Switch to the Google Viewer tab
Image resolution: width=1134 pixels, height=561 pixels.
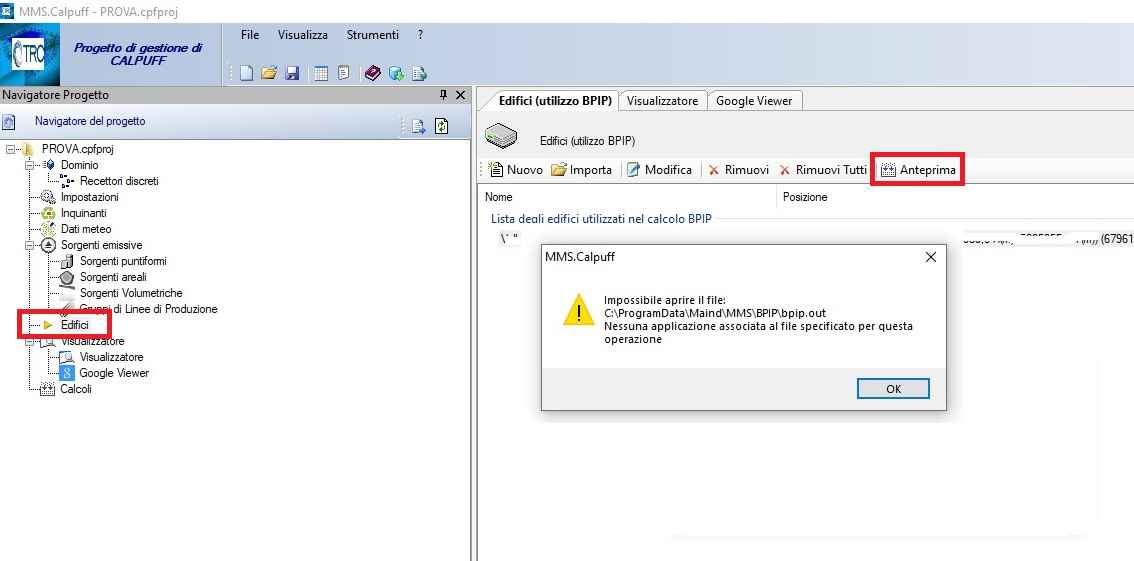(754, 101)
